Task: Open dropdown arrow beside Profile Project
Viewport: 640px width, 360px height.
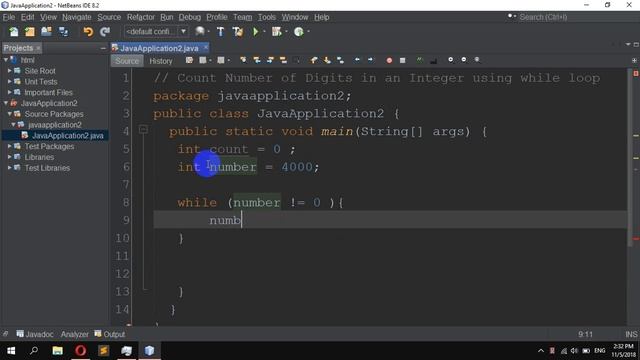Action: (x=308, y=32)
